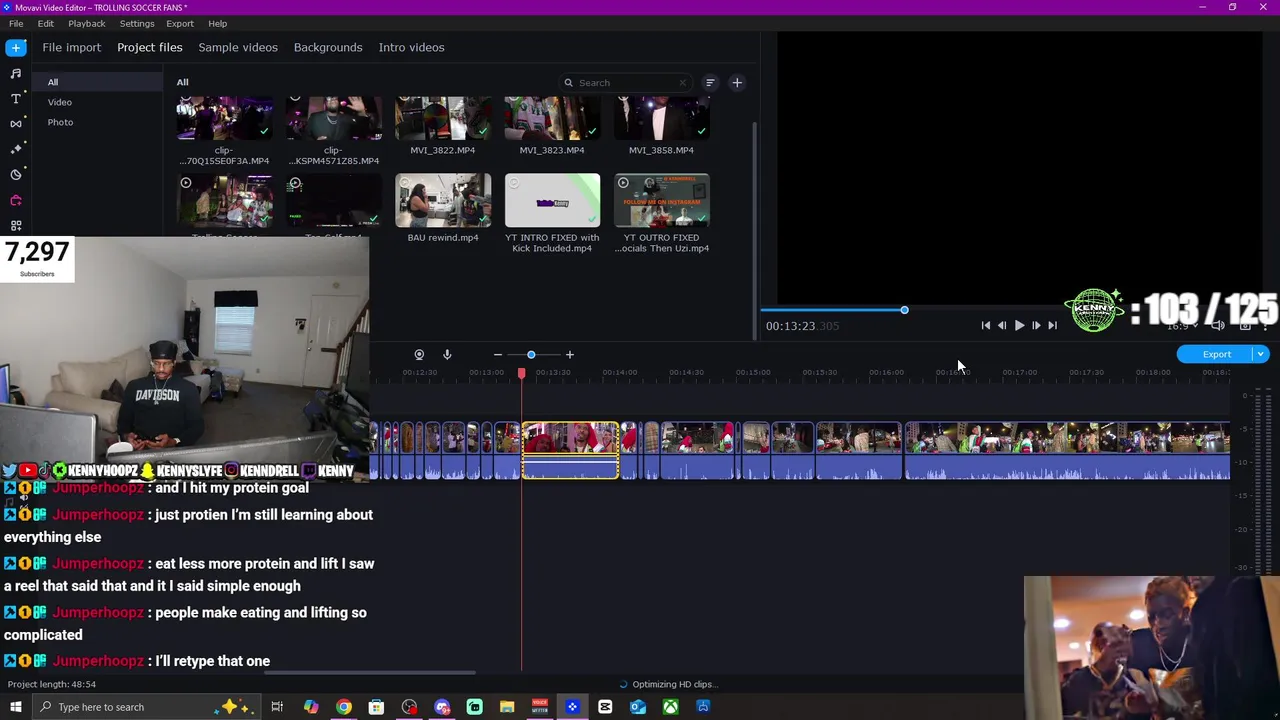
Task: Click the blue Export button
Action: click(x=1216, y=354)
